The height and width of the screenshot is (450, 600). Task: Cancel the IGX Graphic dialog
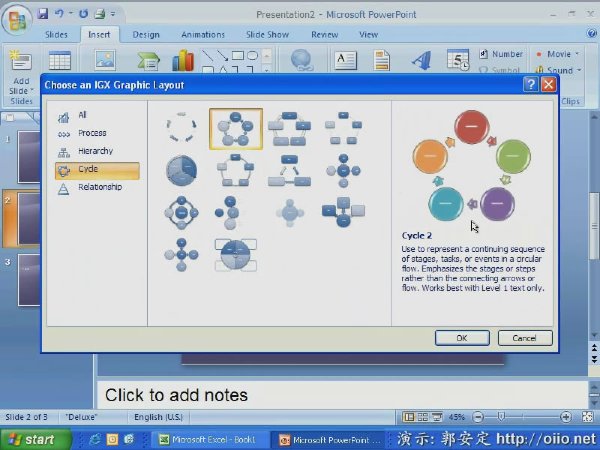click(x=525, y=338)
